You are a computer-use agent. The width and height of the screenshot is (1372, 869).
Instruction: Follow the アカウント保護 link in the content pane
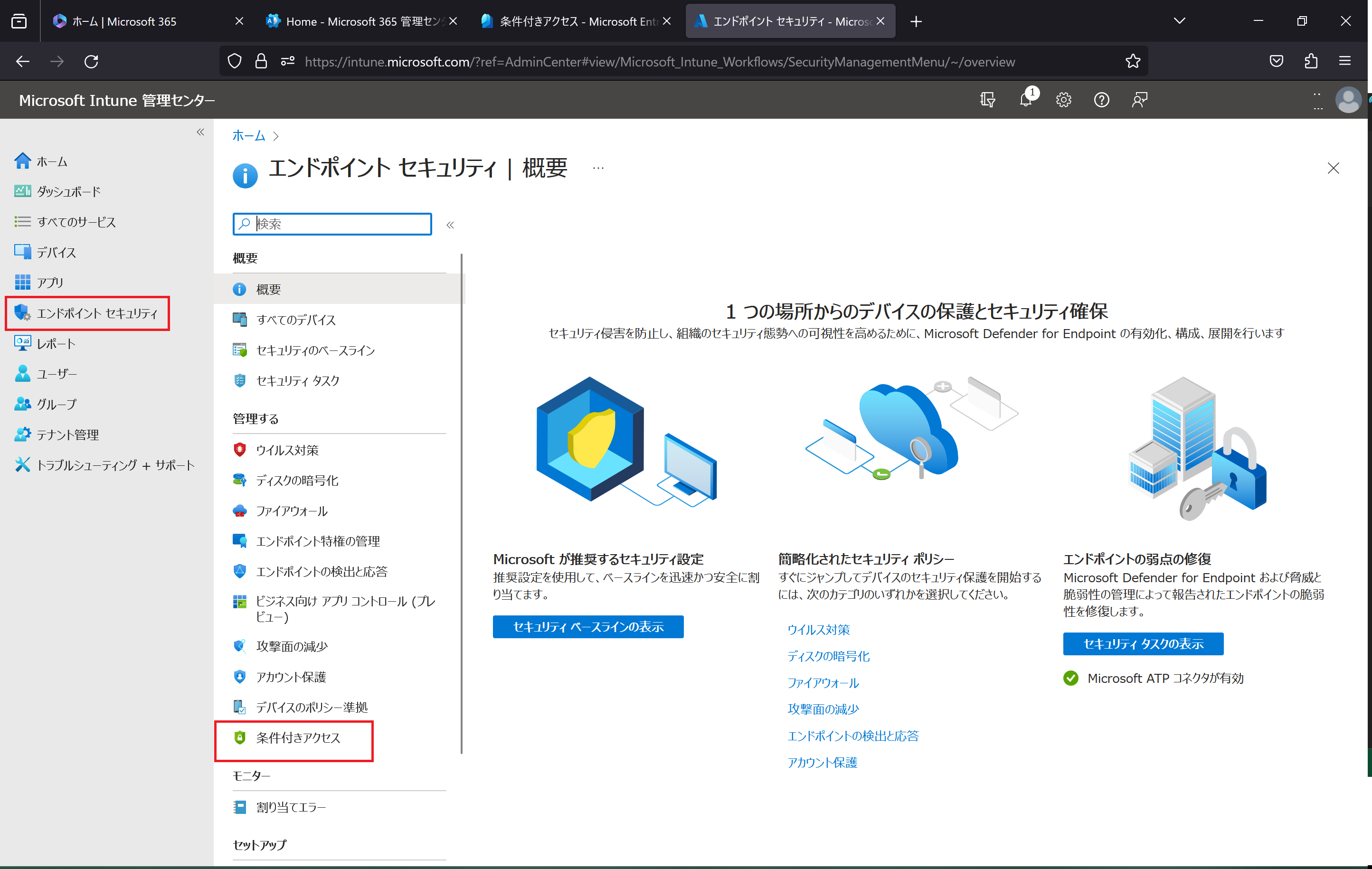click(x=822, y=762)
